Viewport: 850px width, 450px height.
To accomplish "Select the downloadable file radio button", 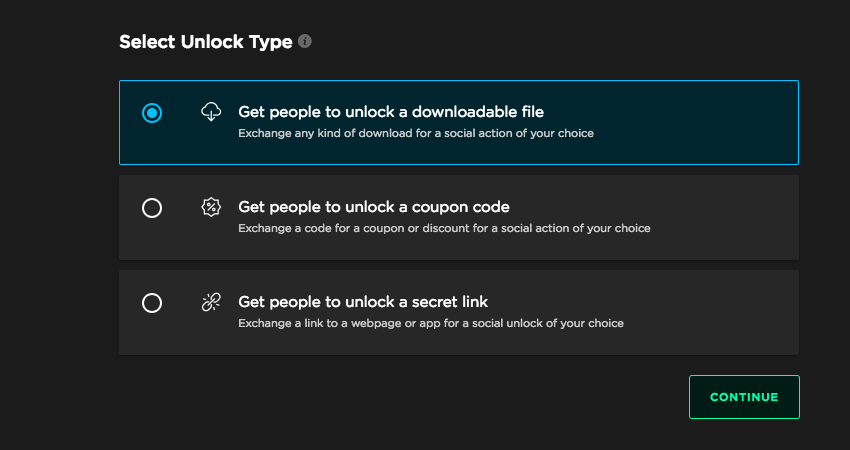I will coord(152,113).
